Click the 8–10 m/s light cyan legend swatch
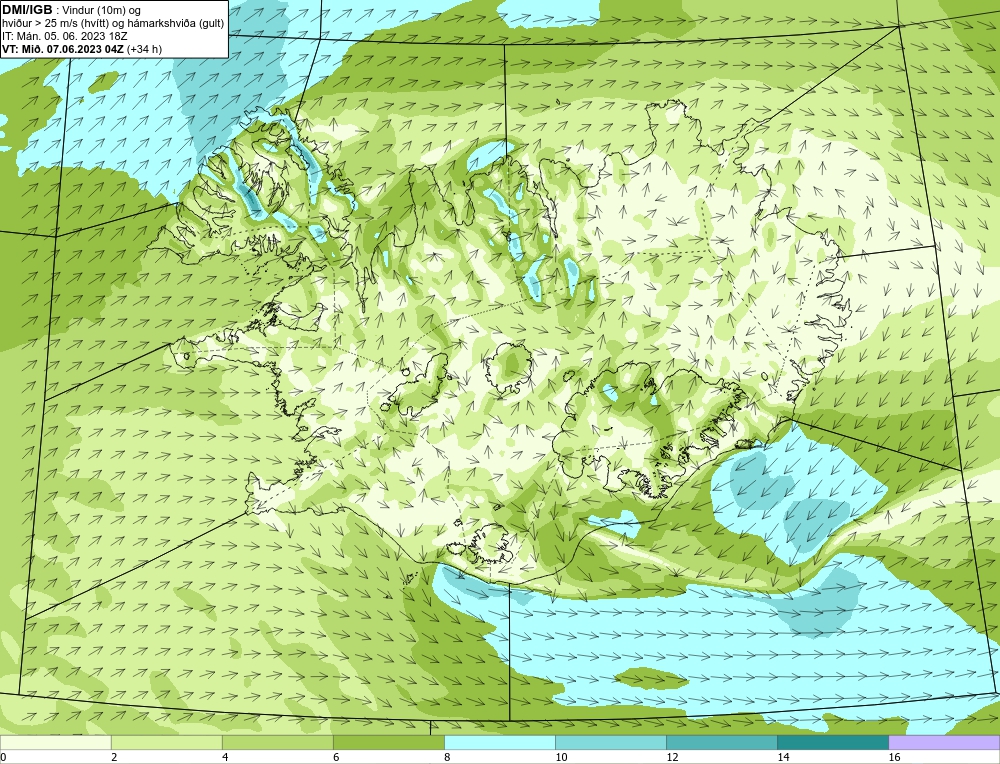This screenshot has height=764, width=1000. [500, 742]
